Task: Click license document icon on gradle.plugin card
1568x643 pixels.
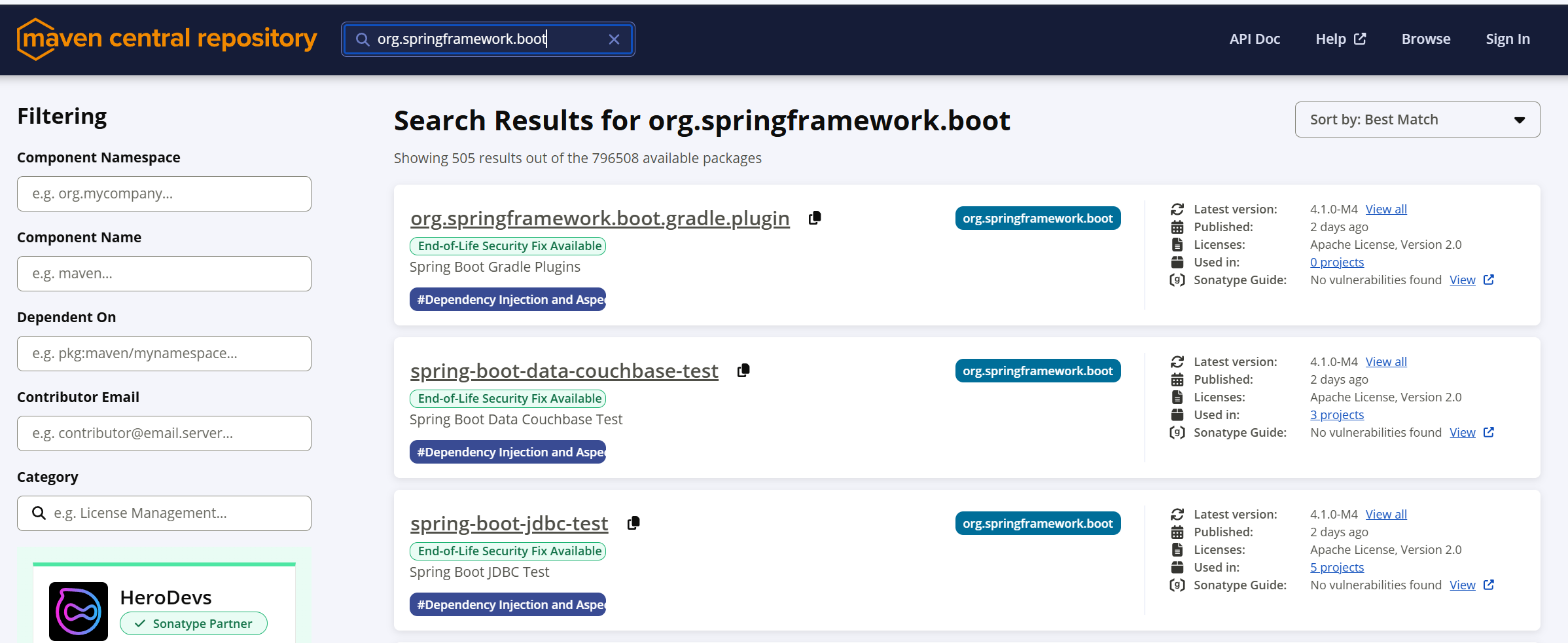Action: click(1177, 244)
